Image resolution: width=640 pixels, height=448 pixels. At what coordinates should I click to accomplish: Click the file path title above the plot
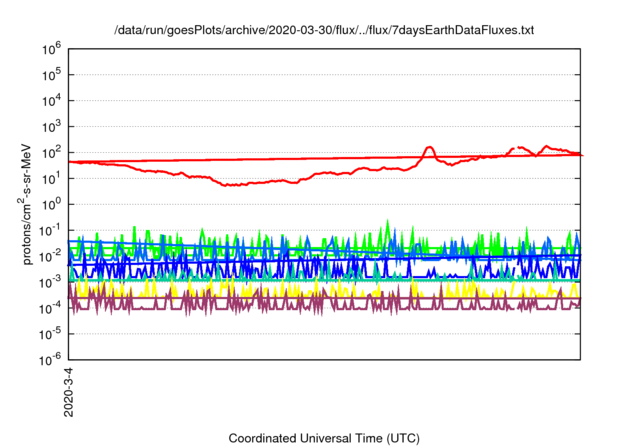tap(325, 31)
